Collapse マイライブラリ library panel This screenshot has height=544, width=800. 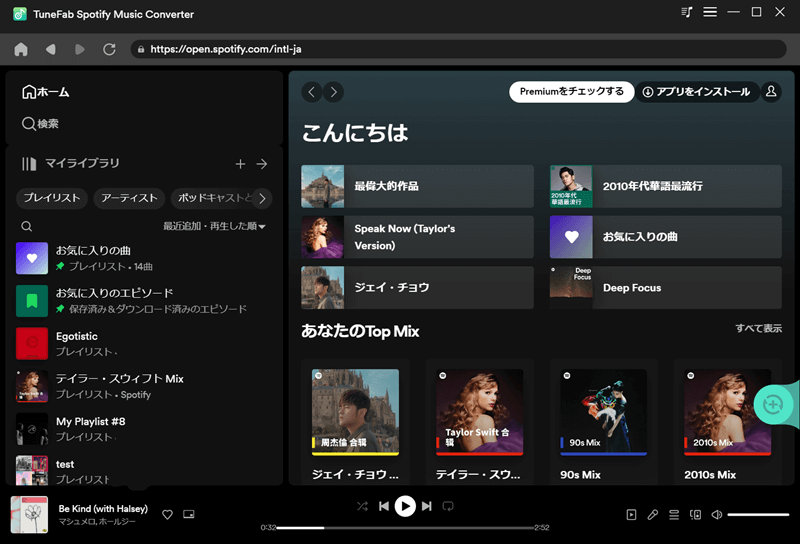[x=70, y=163]
